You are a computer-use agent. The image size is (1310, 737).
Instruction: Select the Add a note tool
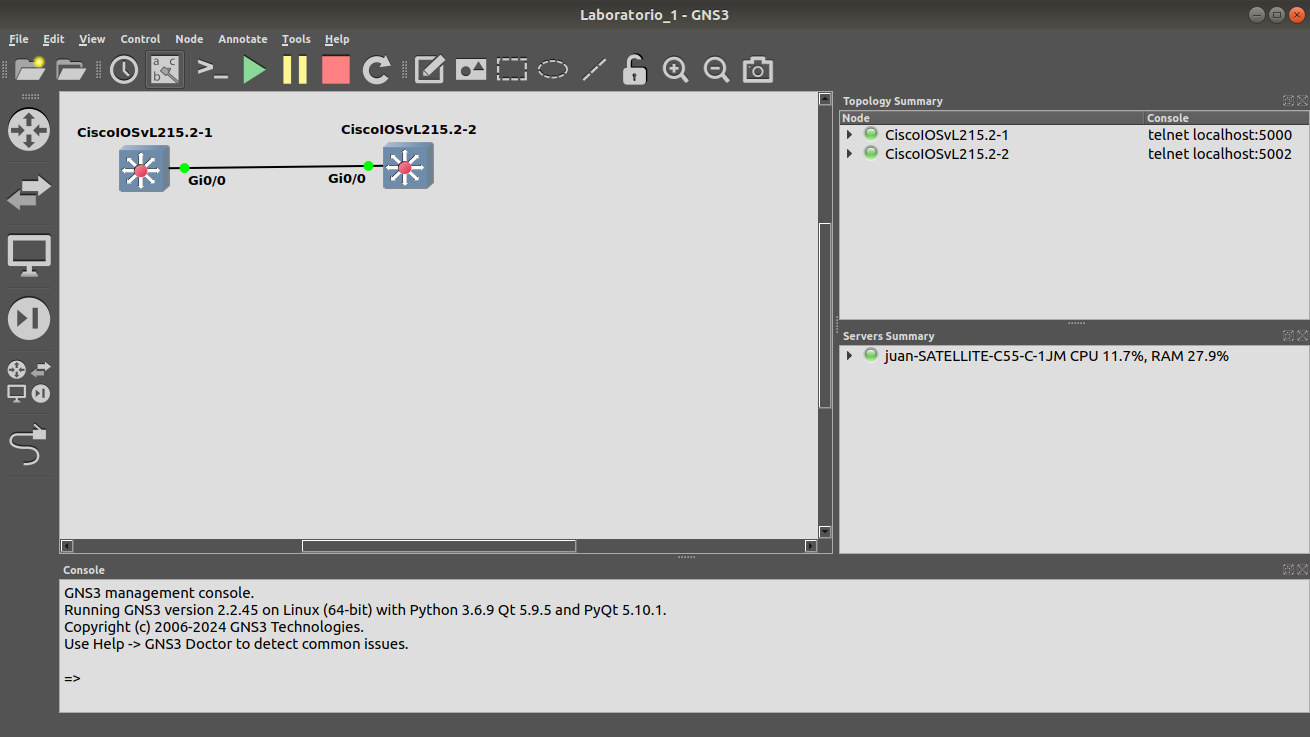(x=429, y=69)
